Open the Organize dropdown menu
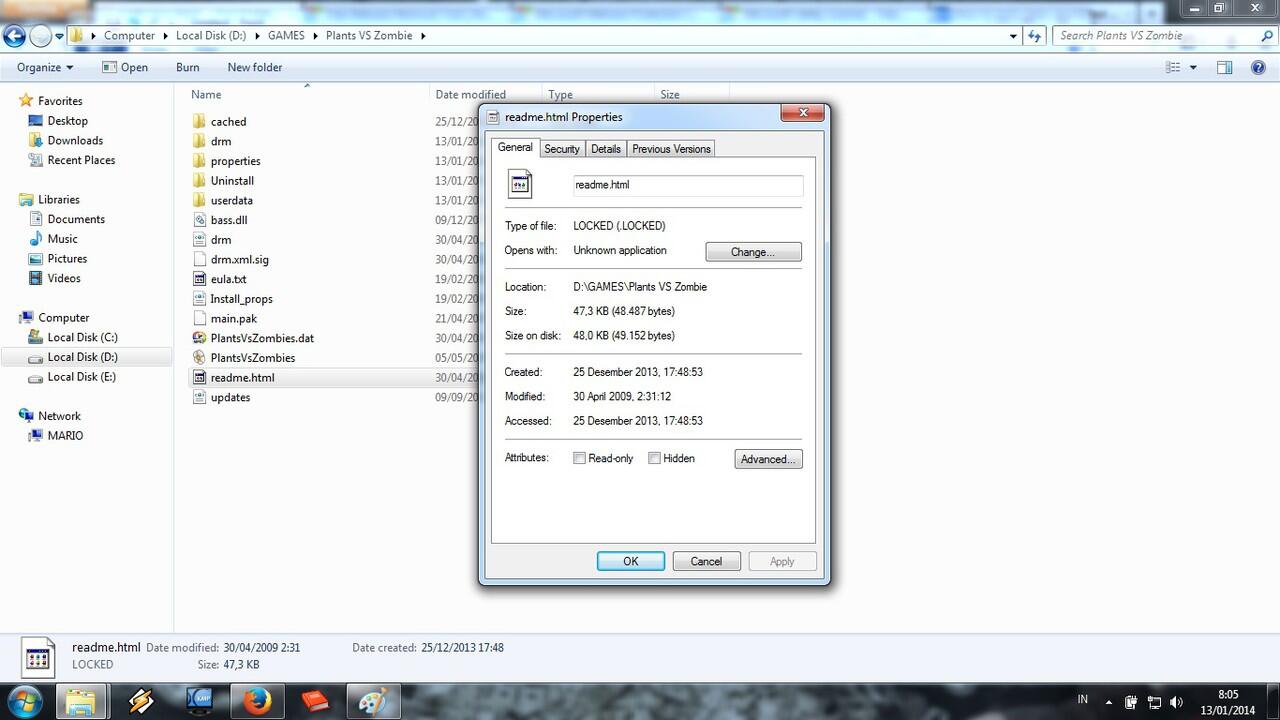The width and height of the screenshot is (1280, 720). click(43, 67)
